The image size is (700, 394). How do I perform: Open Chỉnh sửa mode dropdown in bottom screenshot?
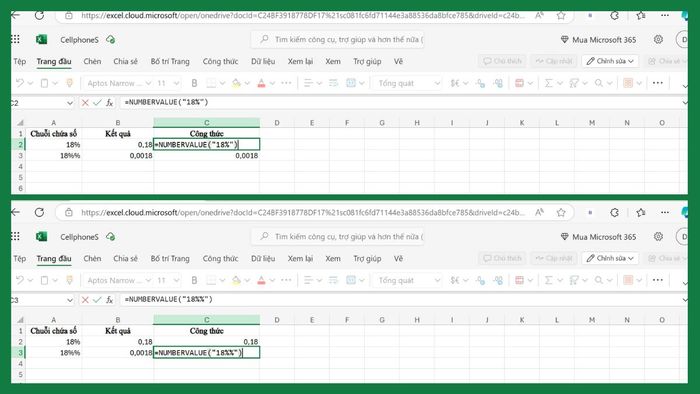pos(610,258)
